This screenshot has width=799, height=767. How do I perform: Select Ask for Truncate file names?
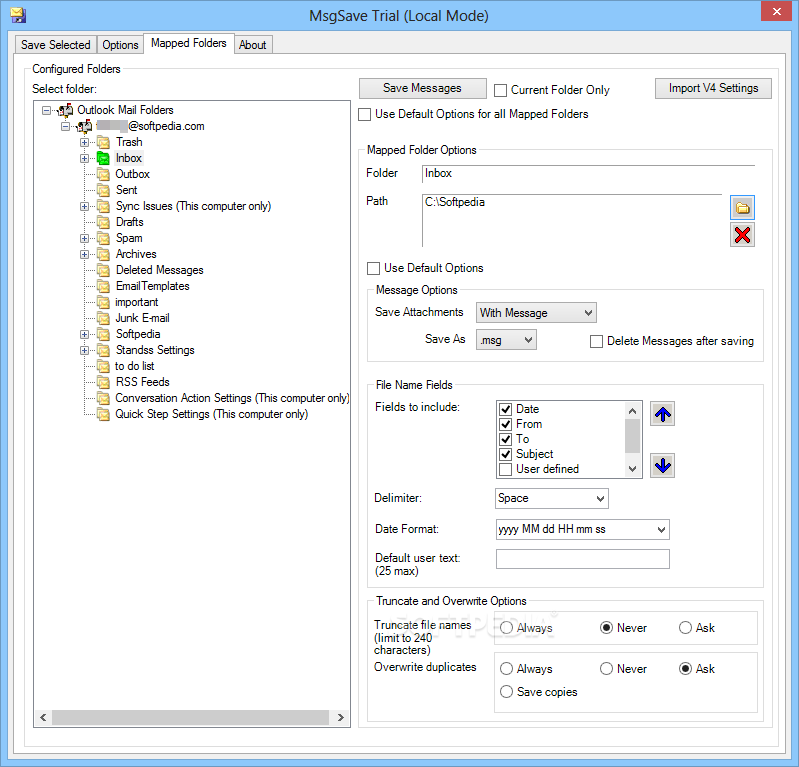[x=685, y=628]
